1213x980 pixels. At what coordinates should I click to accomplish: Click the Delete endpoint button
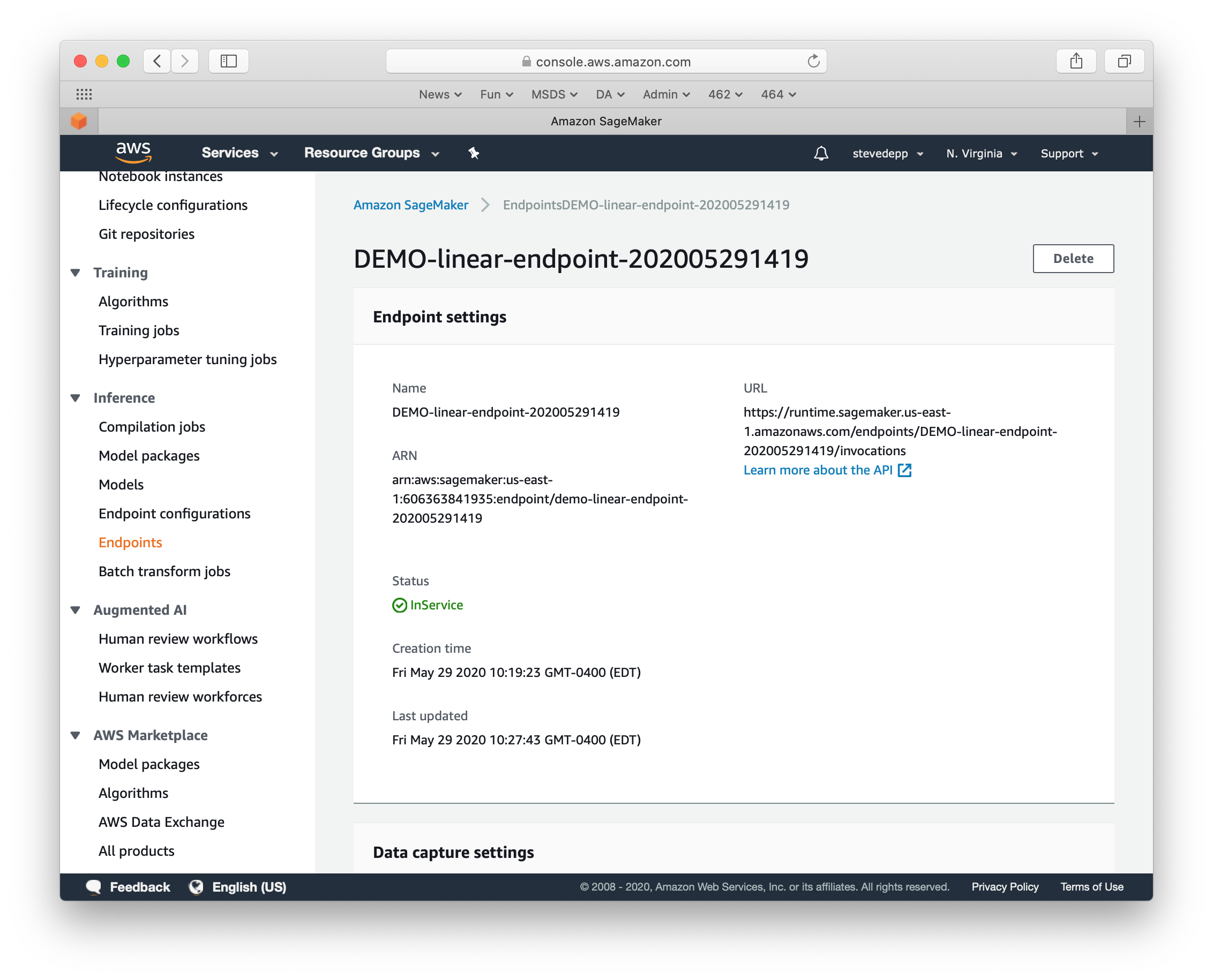click(1073, 259)
